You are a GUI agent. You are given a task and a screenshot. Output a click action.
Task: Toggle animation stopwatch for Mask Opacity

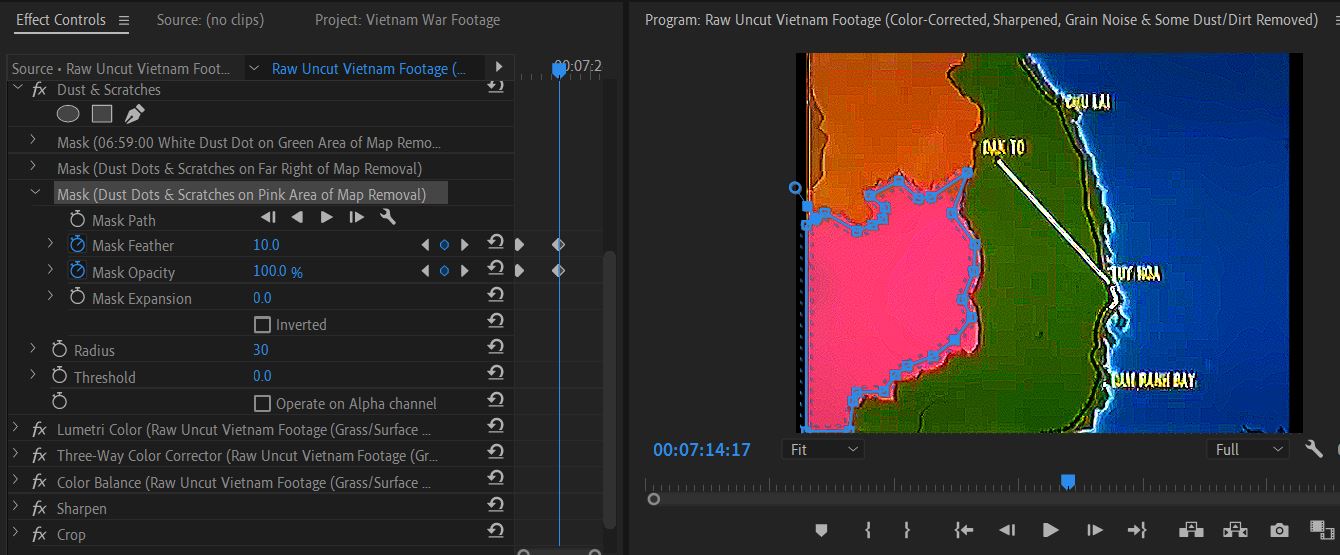pyautogui.click(x=78, y=271)
